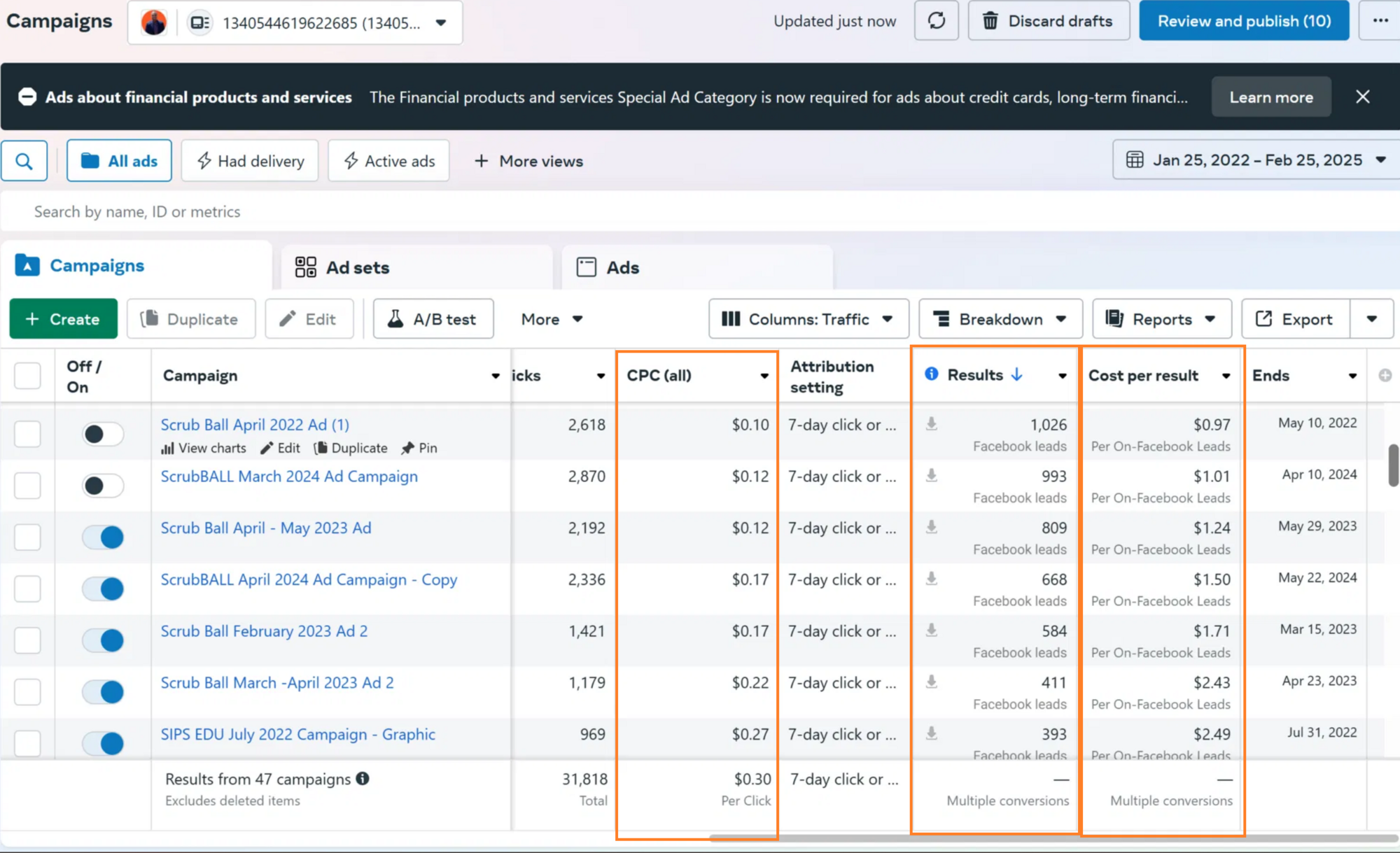Toggle the select-all campaigns checkbox
The width and height of the screenshot is (1400, 853).
[27, 376]
